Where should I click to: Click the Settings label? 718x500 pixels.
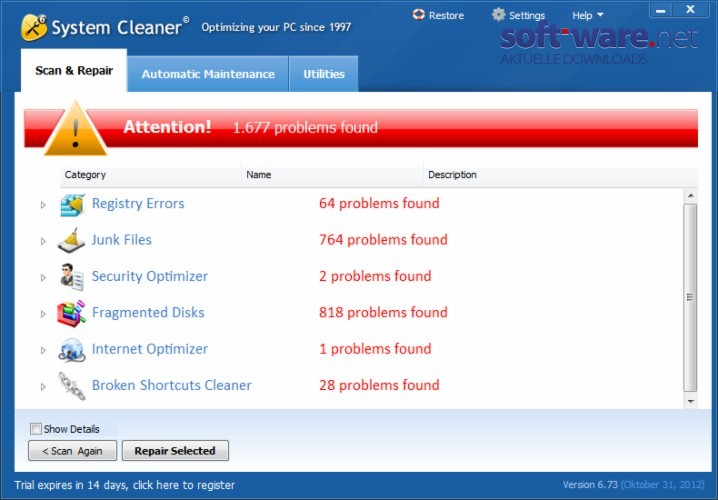coord(527,16)
